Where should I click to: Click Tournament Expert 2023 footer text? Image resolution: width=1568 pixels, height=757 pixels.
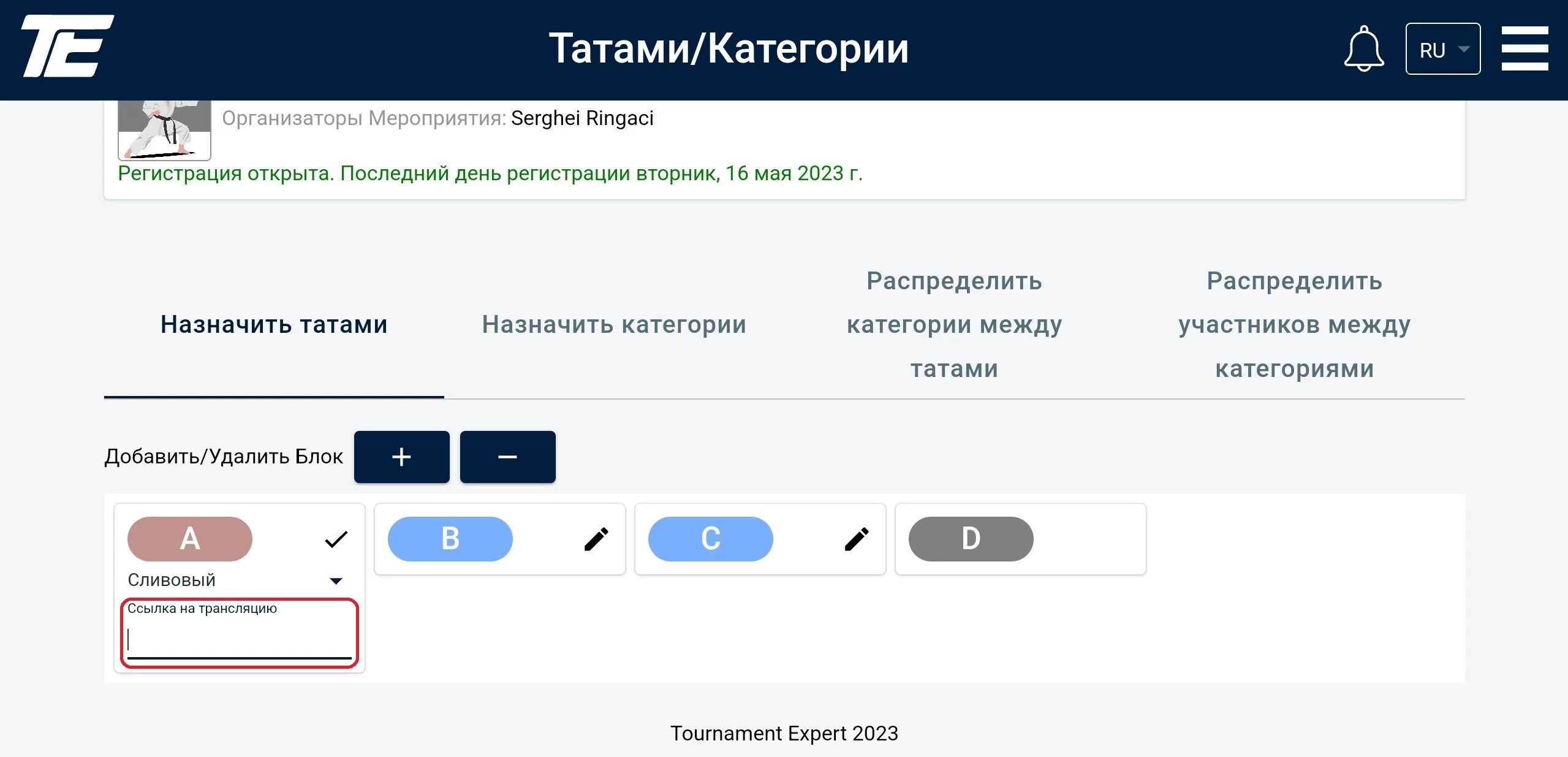pyautogui.click(x=784, y=733)
